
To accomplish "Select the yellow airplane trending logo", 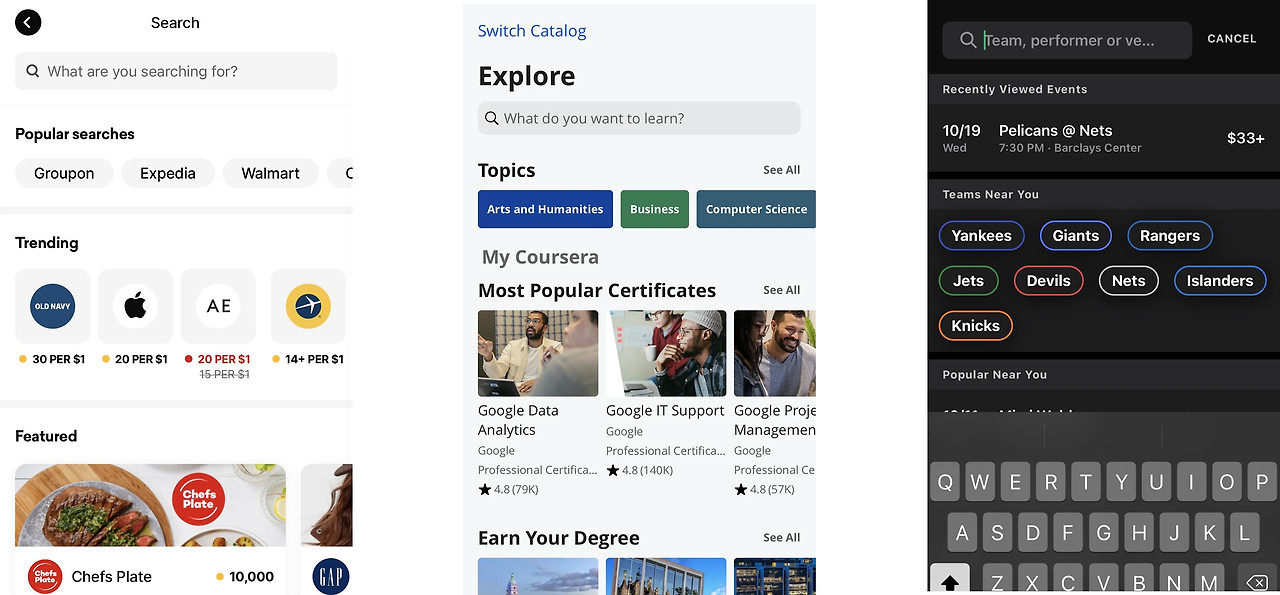I will [x=308, y=306].
